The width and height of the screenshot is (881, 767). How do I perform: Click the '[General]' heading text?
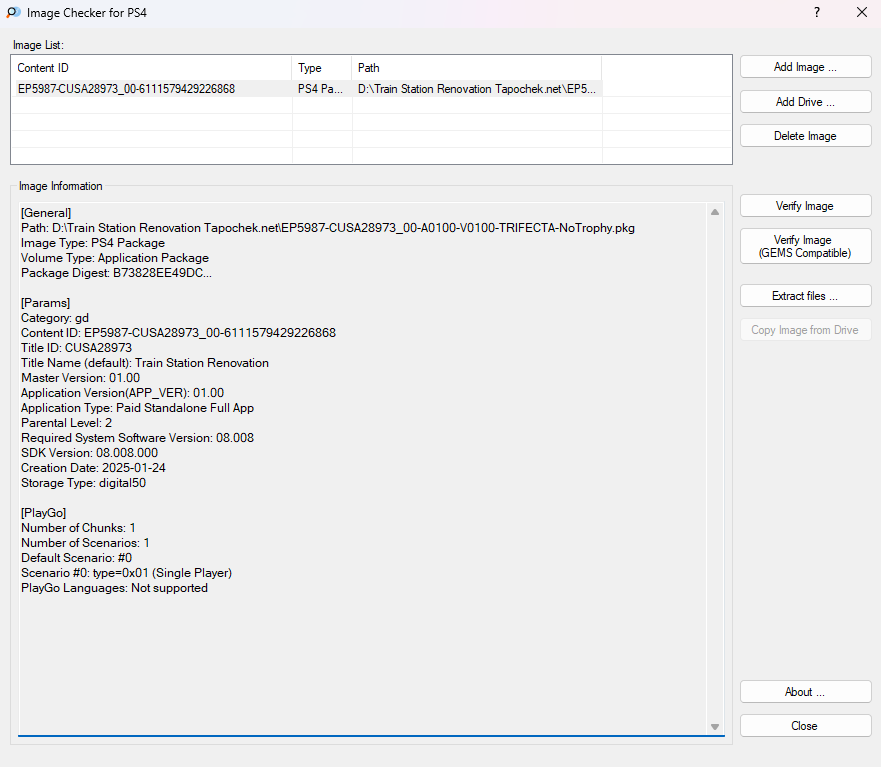point(46,213)
